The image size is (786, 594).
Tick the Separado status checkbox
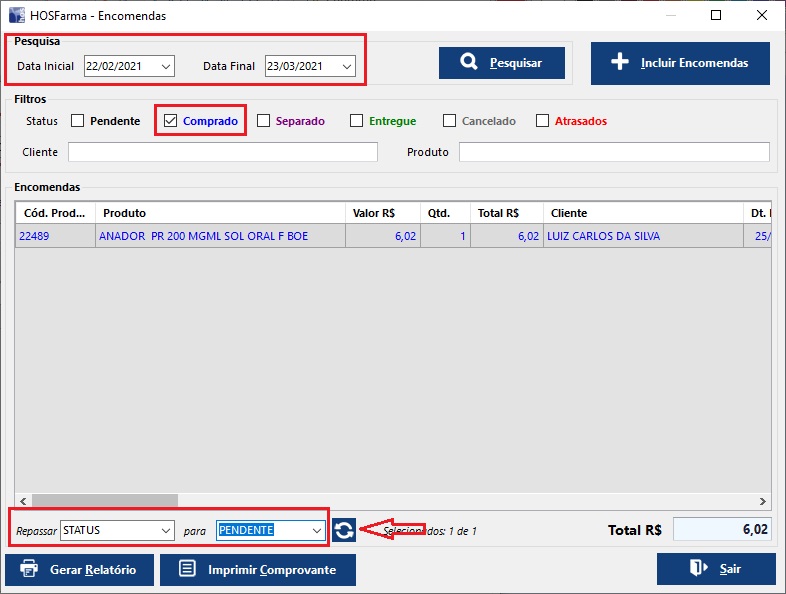click(264, 121)
